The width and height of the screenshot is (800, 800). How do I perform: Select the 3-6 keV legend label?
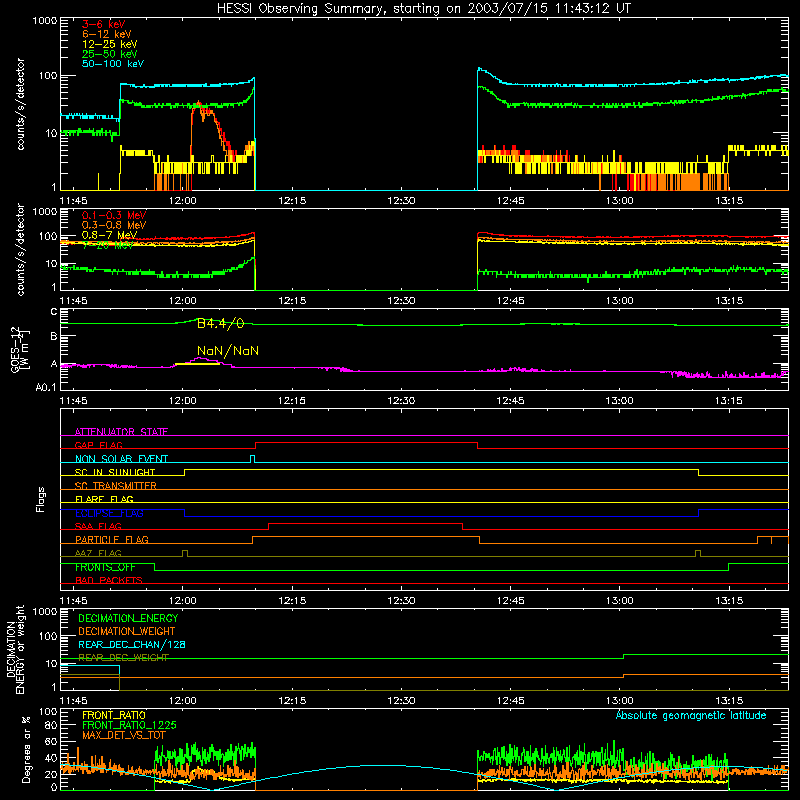coord(104,24)
